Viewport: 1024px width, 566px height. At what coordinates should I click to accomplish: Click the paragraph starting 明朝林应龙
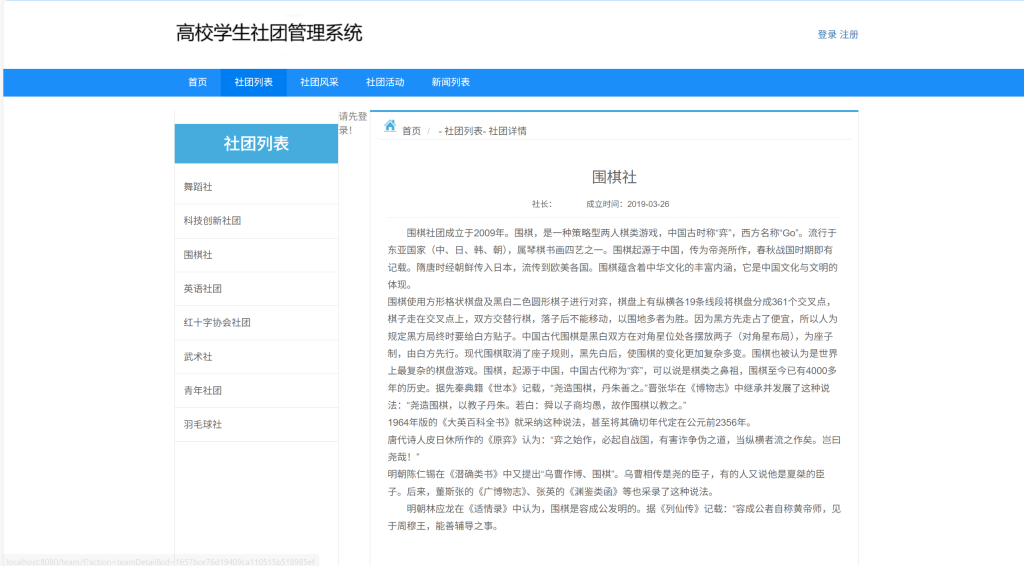[614, 517]
